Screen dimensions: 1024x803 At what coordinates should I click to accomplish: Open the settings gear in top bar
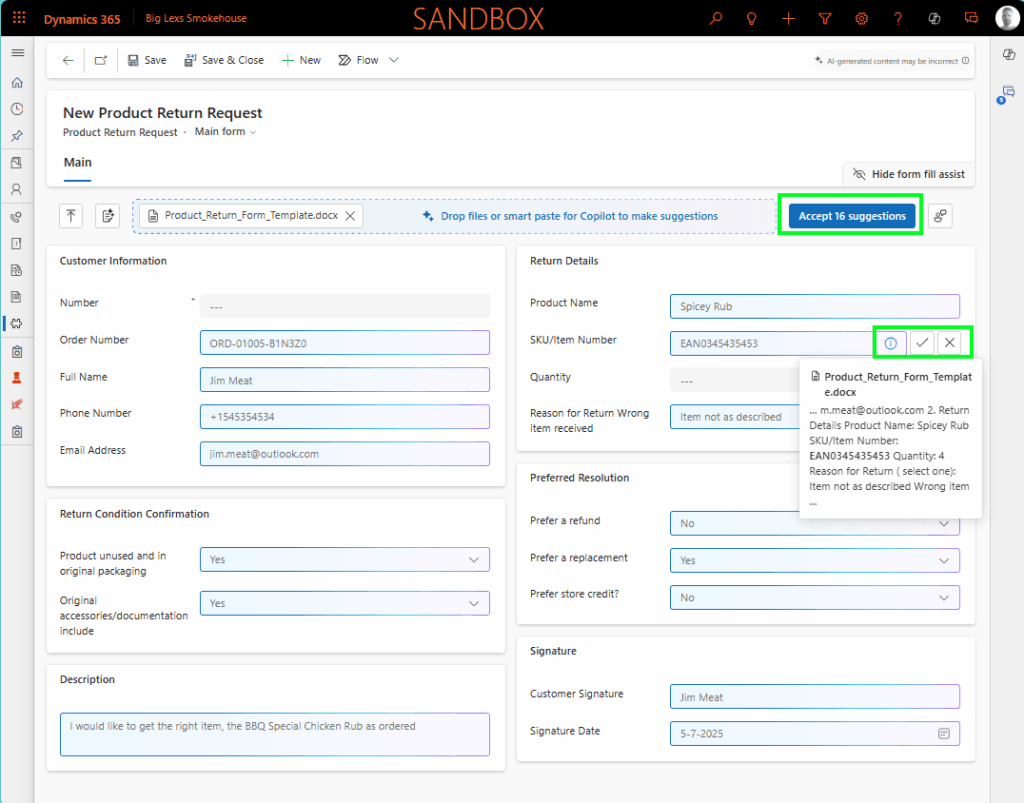(861, 18)
